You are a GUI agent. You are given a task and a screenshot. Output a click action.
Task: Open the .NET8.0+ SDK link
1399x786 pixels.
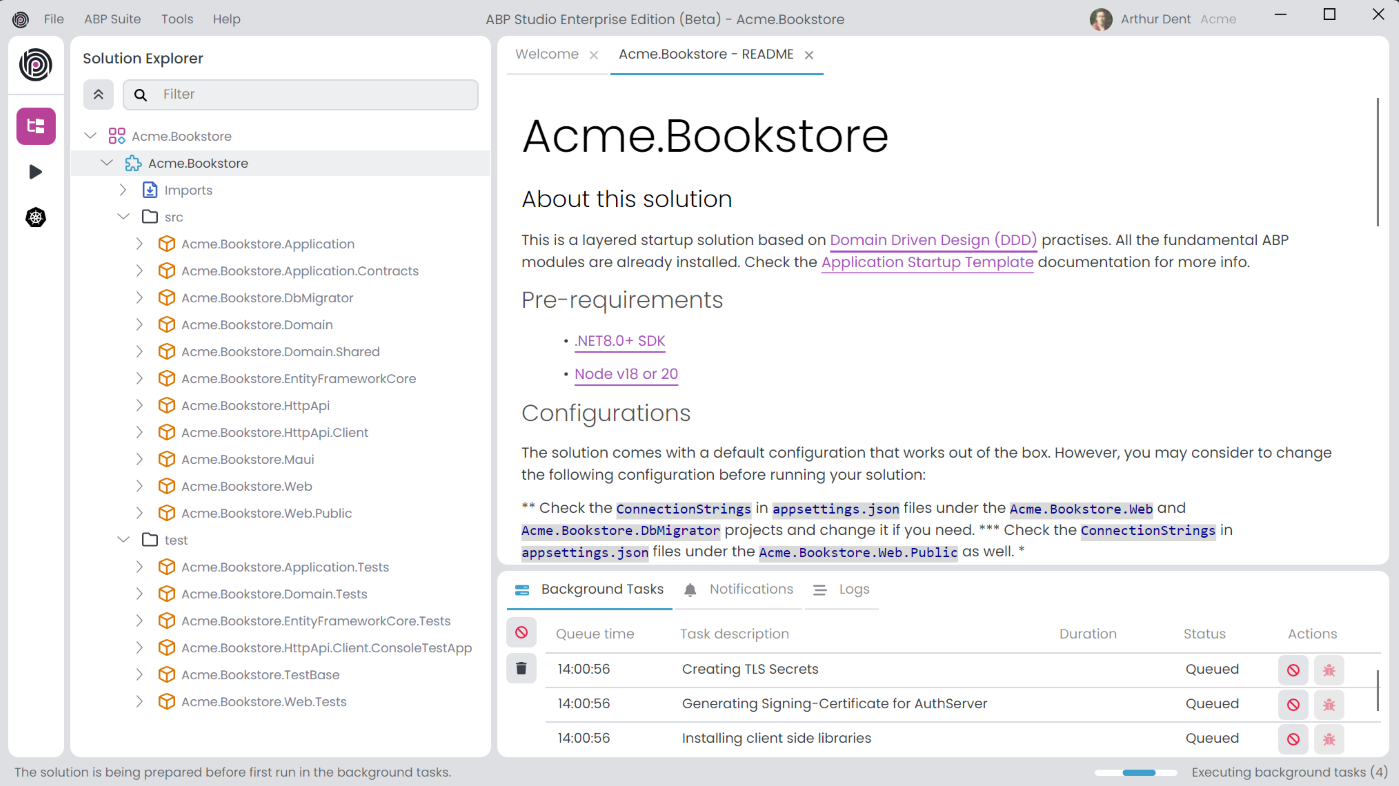[x=620, y=341]
